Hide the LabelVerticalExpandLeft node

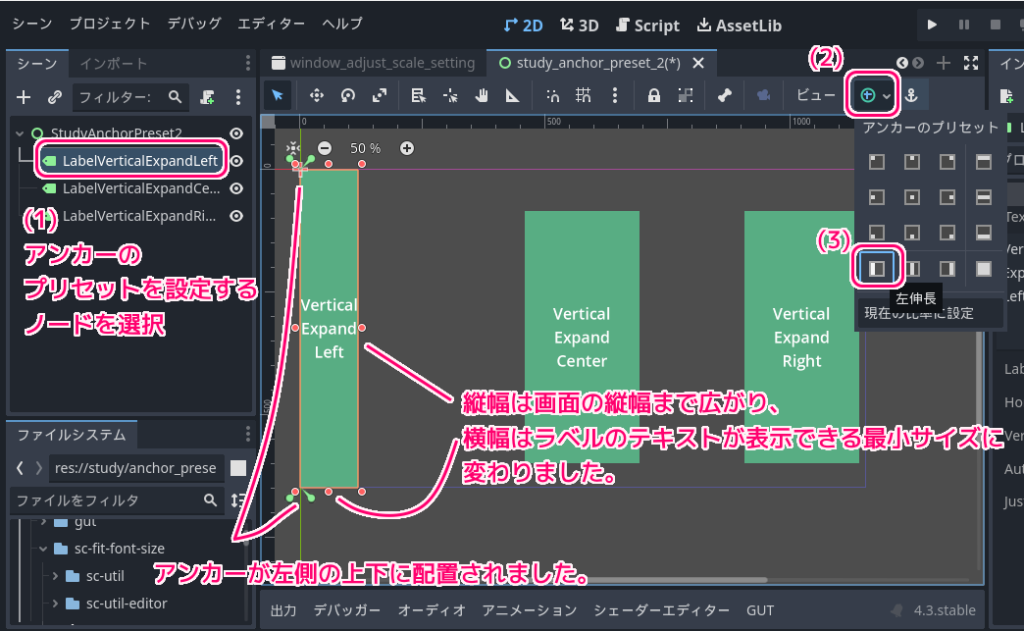click(237, 160)
